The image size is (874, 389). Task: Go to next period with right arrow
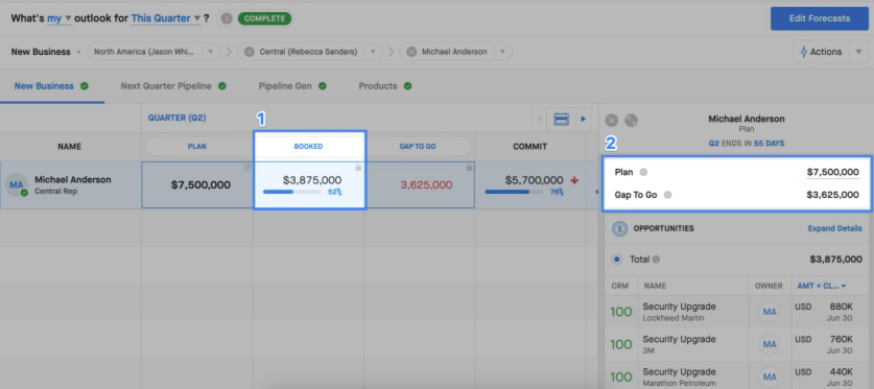pos(583,119)
